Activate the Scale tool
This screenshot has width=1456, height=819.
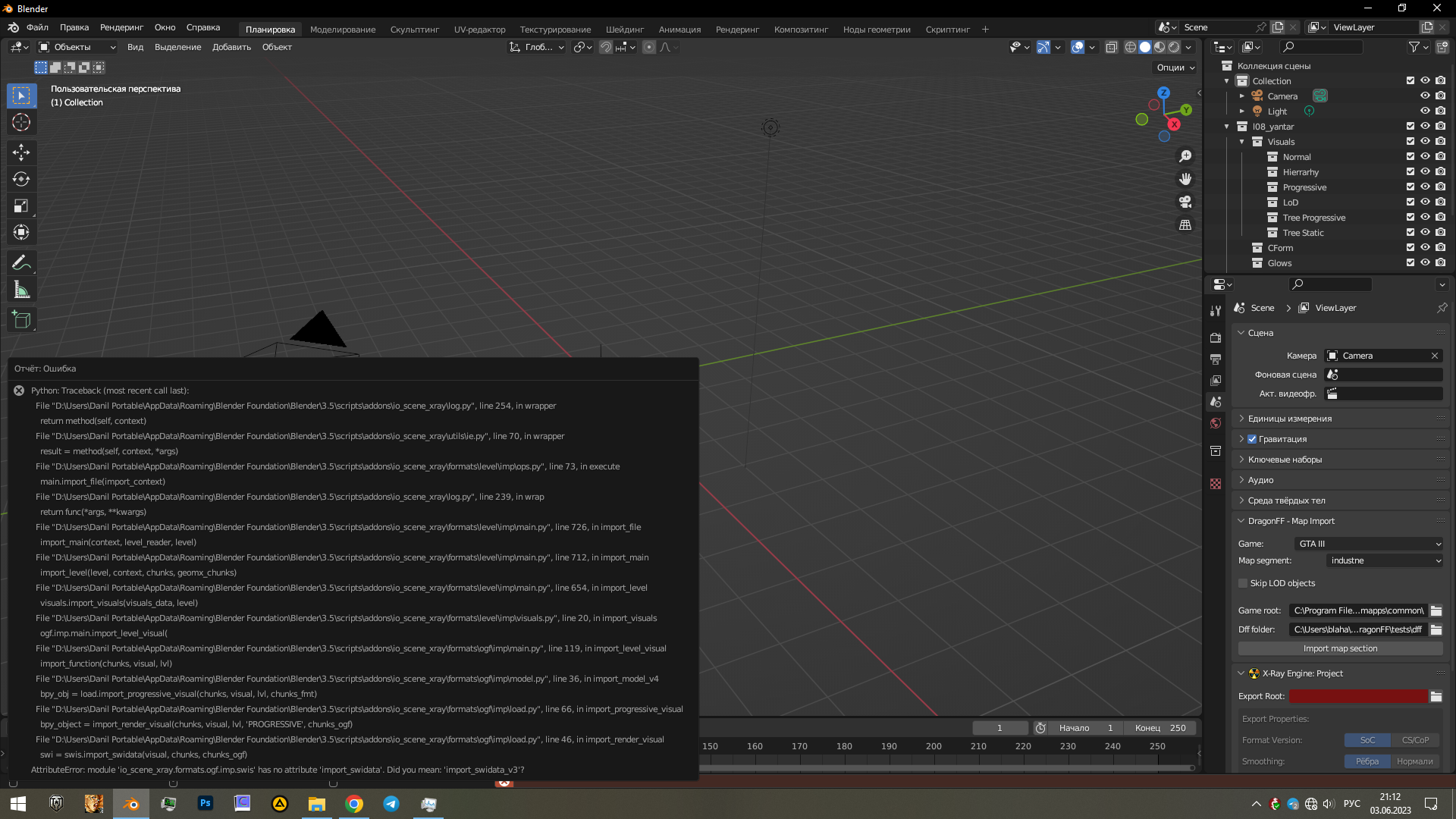coord(21,205)
